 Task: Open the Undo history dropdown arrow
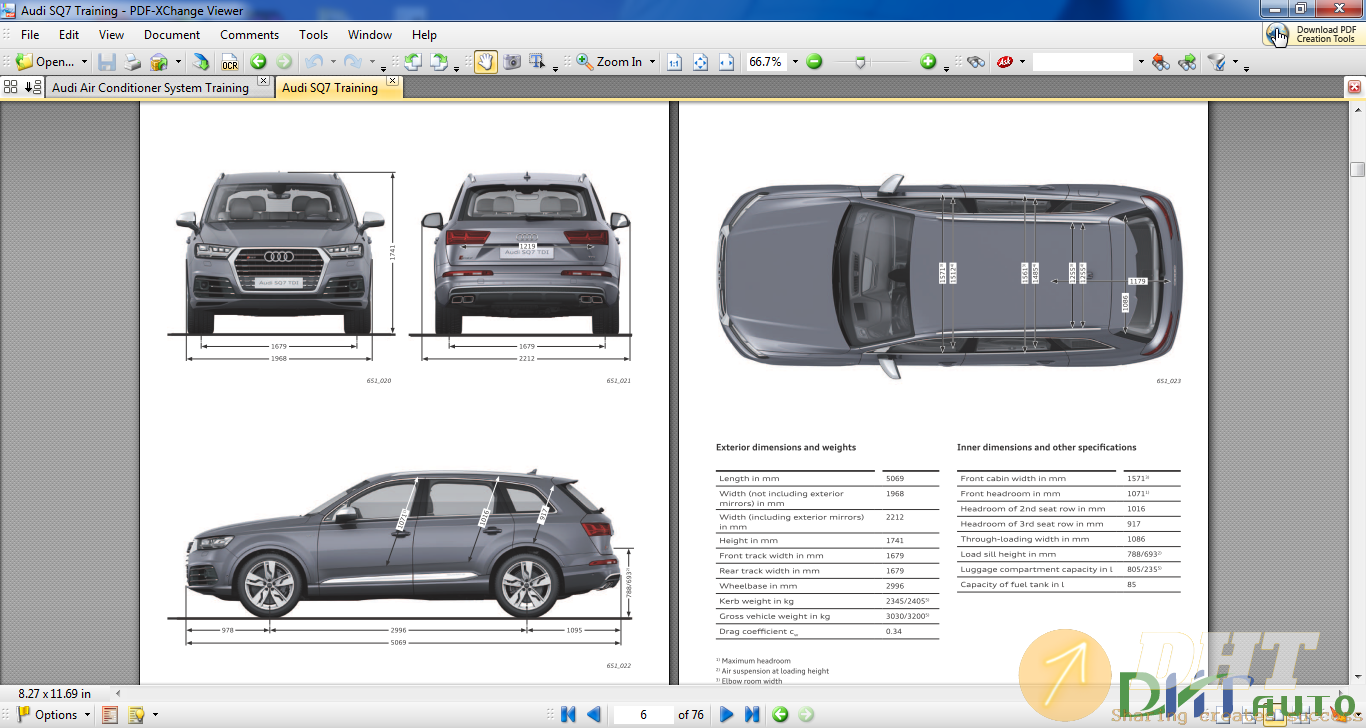[x=332, y=62]
